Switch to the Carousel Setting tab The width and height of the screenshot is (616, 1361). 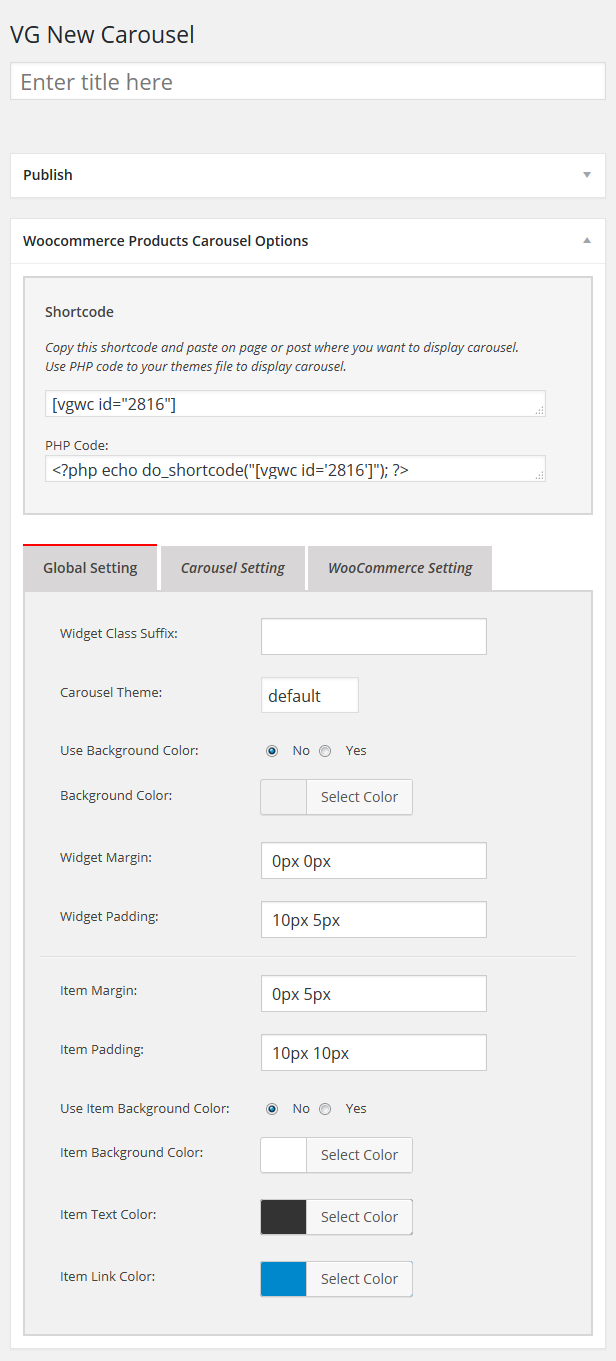(x=232, y=568)
